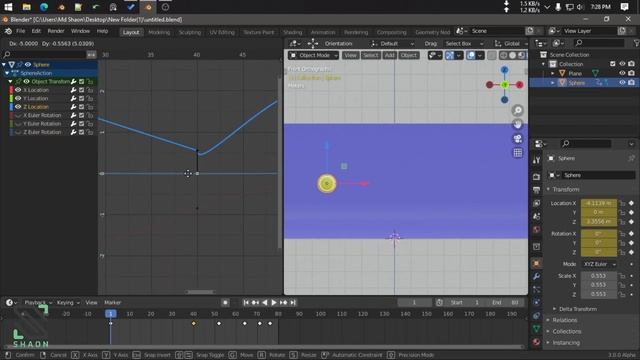
Task: Click the viewport pan hand icon
Action: coord(518,124)
